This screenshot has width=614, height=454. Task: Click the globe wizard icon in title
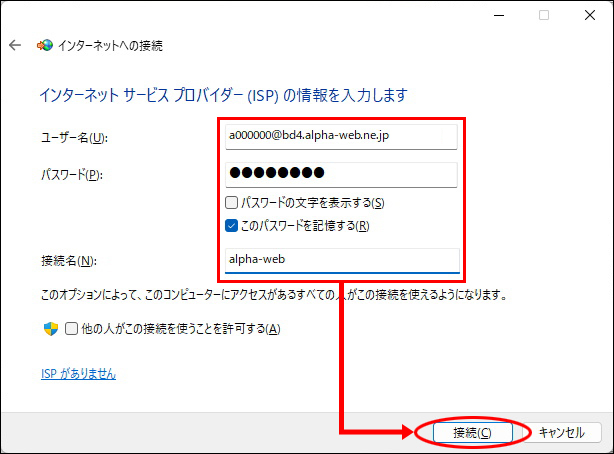pos(45,45)
